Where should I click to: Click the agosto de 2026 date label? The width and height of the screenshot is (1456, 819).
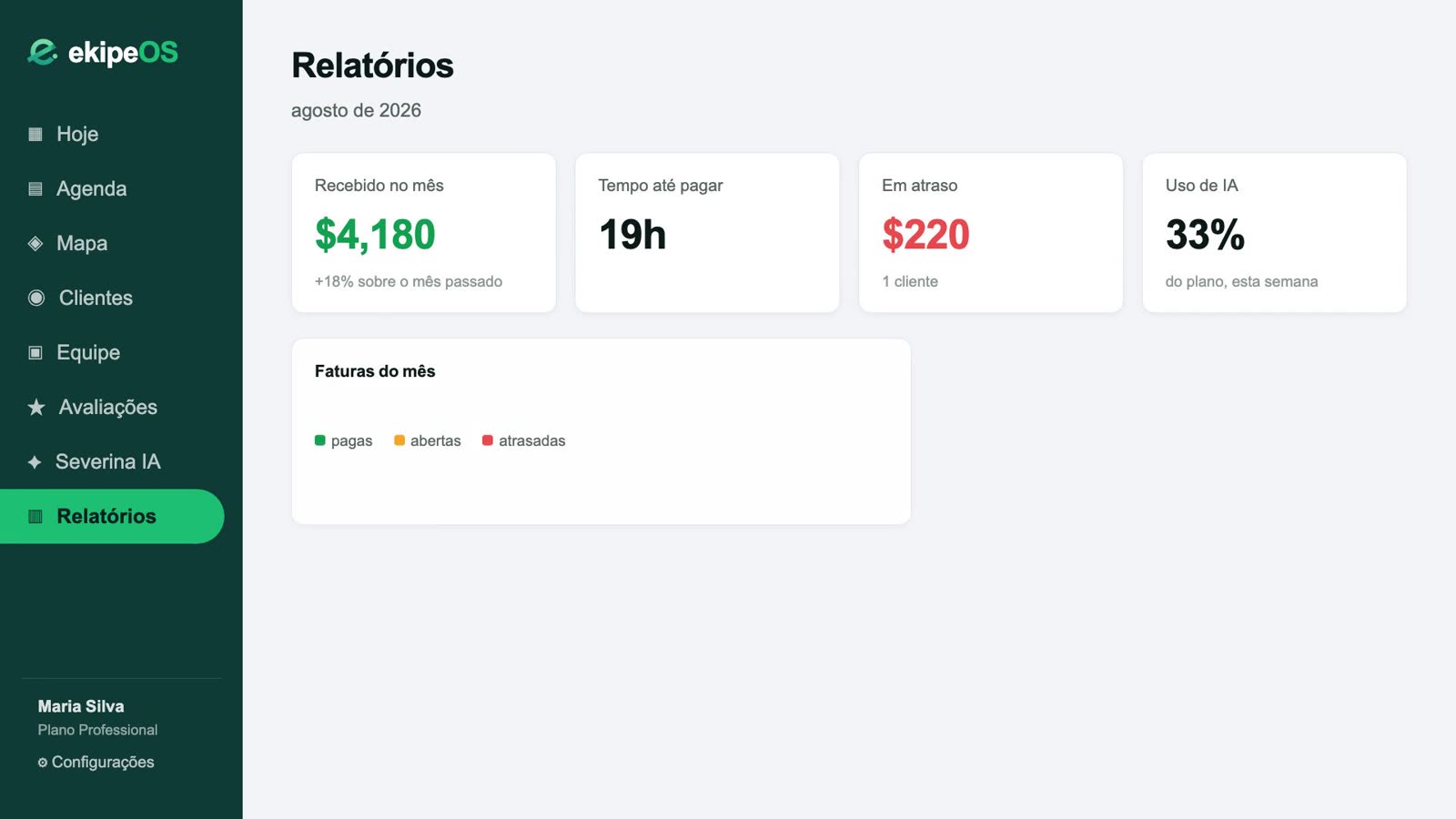(356, 110)
